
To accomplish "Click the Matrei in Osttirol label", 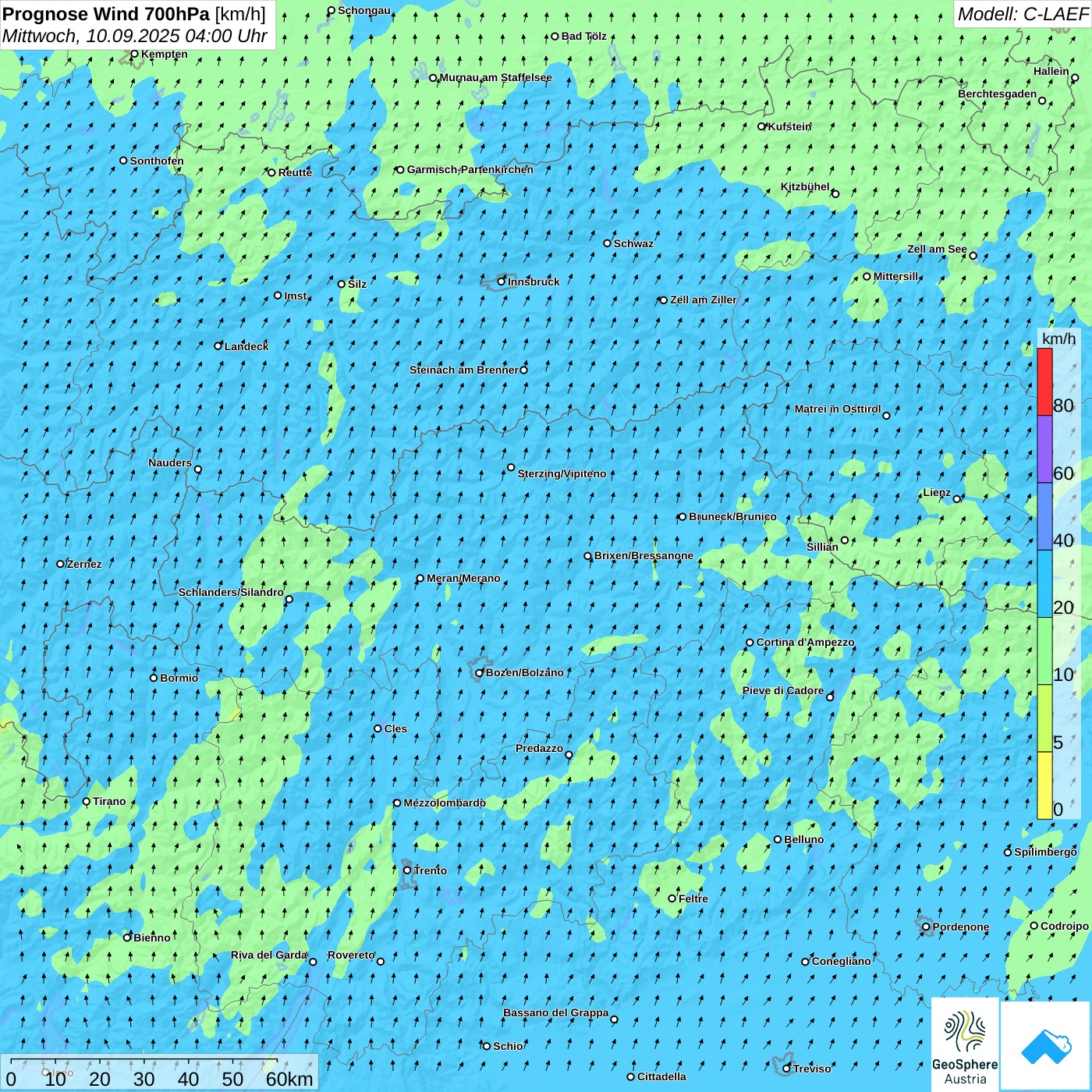I will click(838, 409).
